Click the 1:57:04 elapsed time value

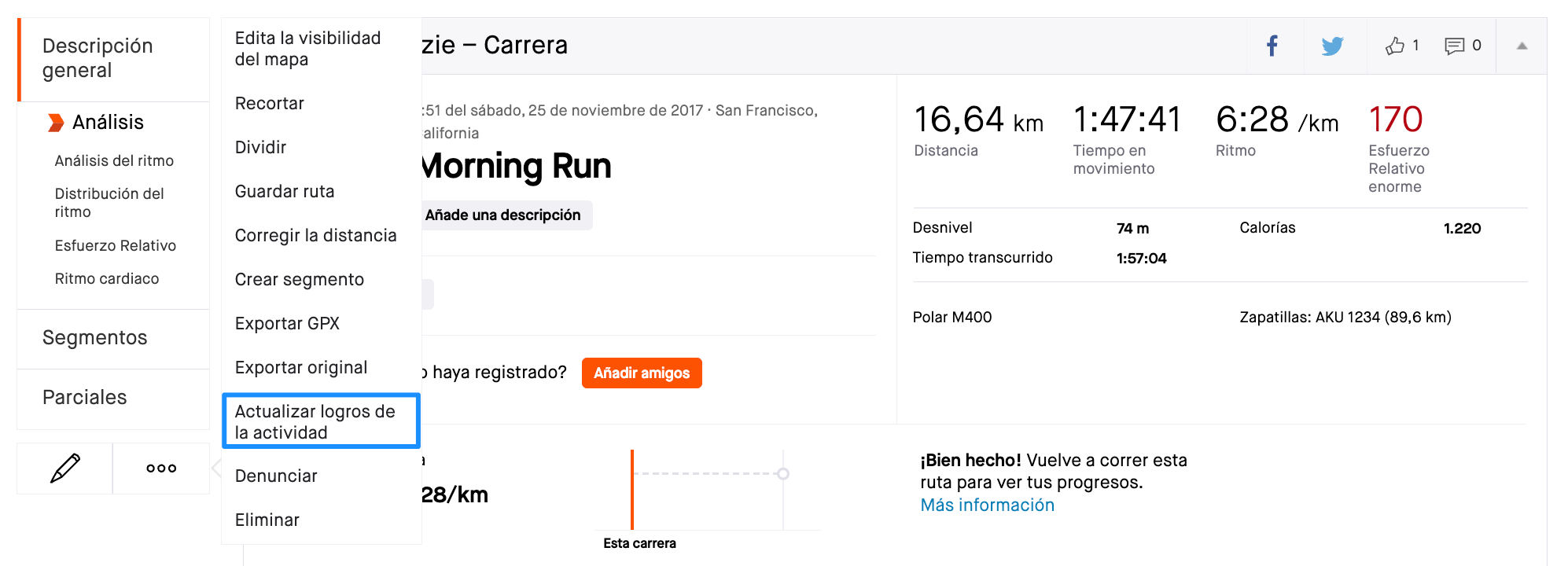tap(1142, 259)
